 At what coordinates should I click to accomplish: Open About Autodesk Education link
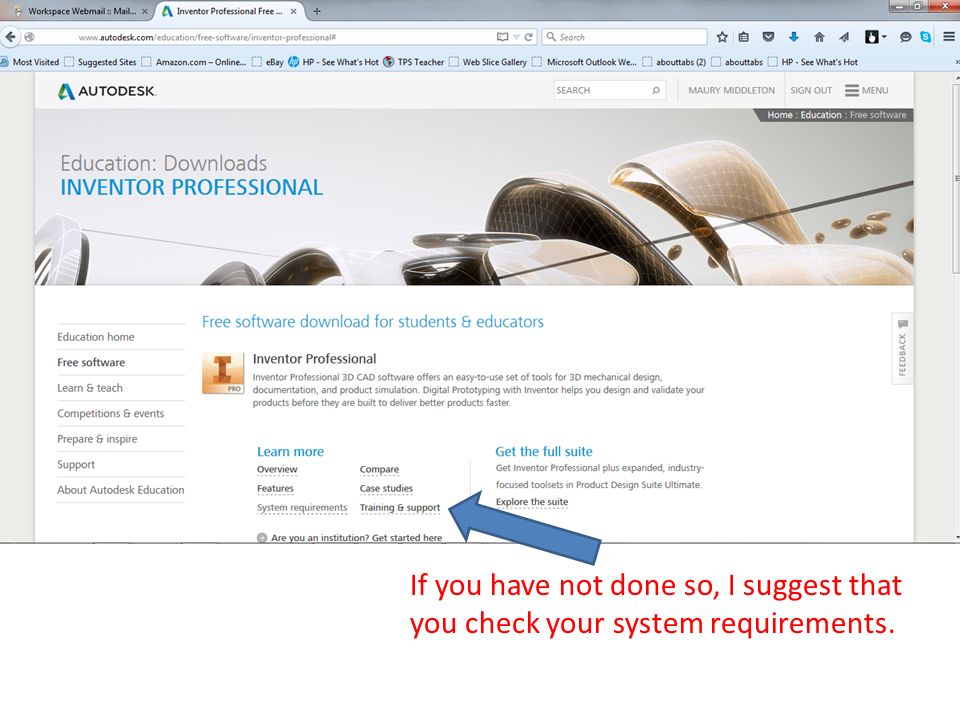[x=121, y=490]
